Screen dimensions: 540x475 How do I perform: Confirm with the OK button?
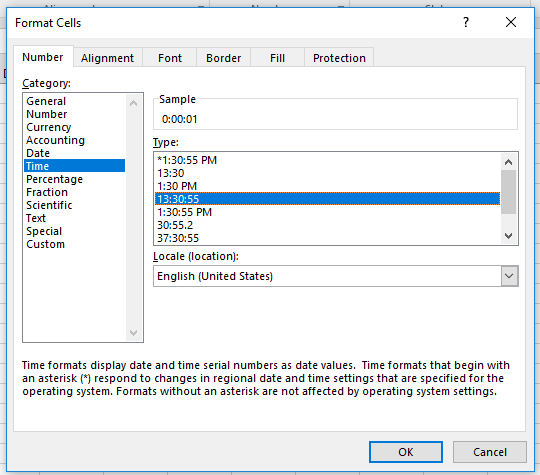(406, 452)
